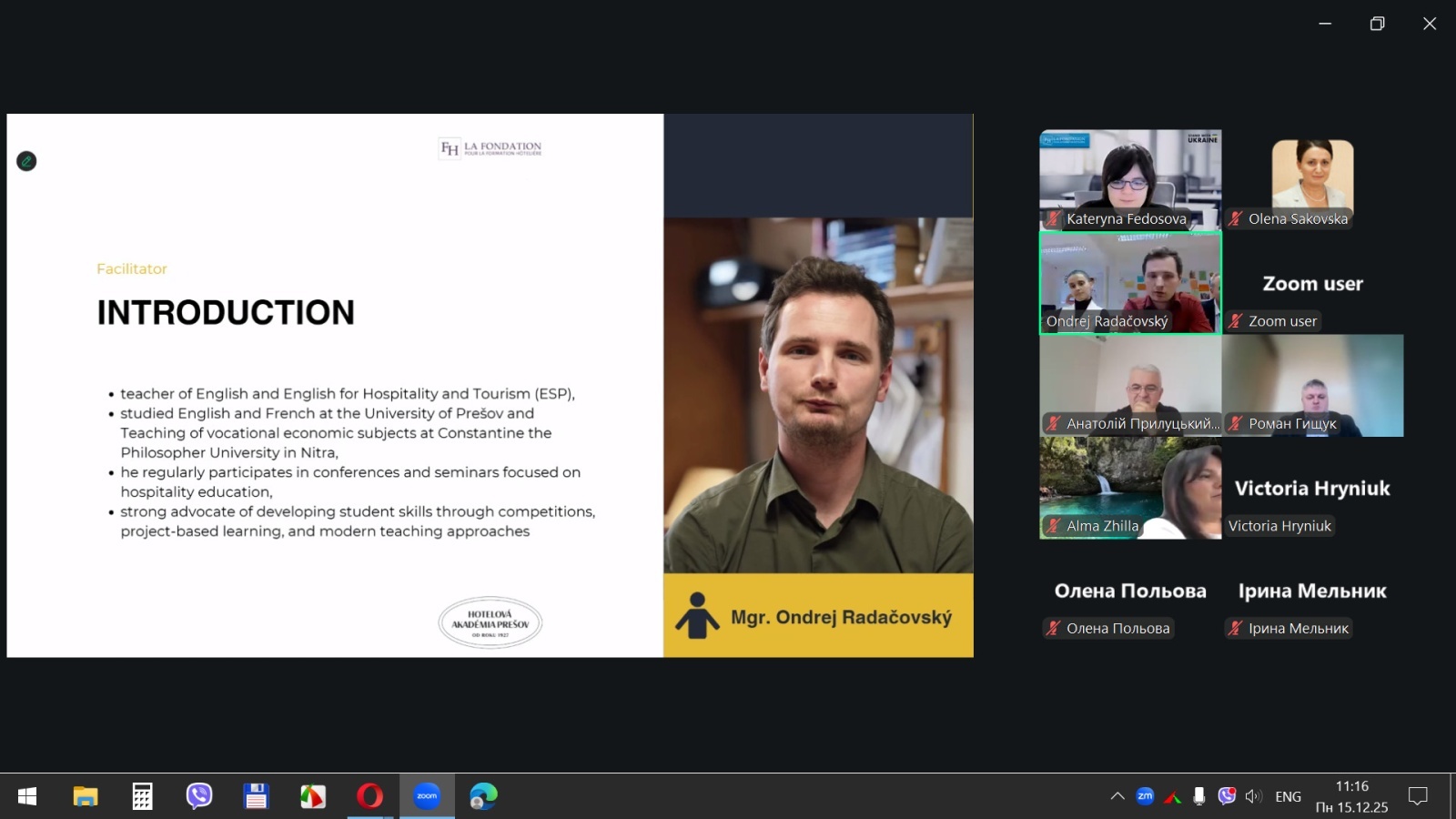Open the speaker volume control

(1254, 796)
